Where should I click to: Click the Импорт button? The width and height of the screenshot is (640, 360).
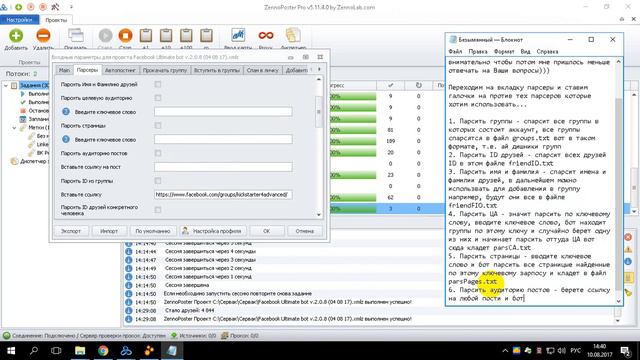pos(109,231)
